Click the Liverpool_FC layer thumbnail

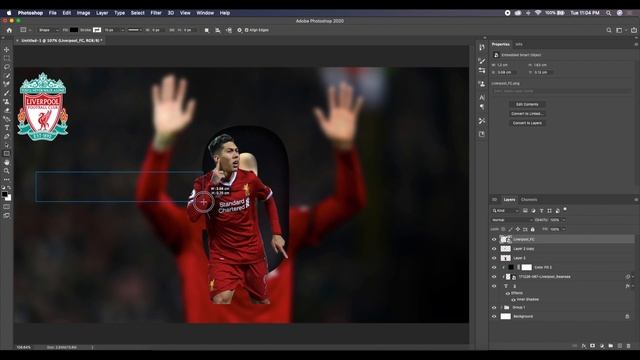(506, 240)
